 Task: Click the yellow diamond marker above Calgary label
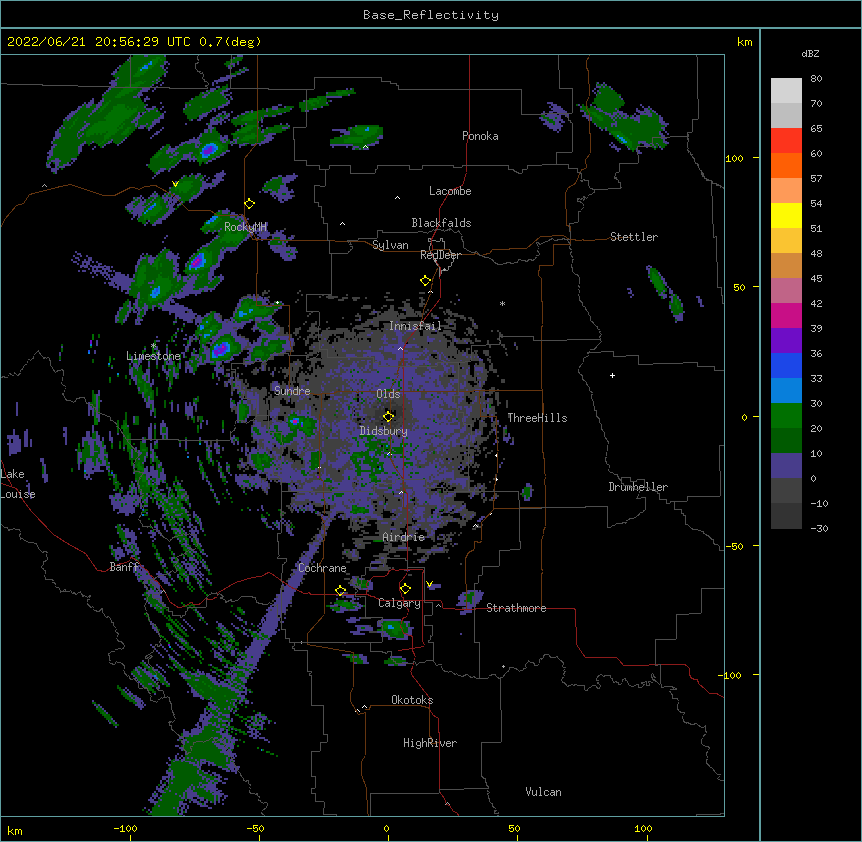405,589
